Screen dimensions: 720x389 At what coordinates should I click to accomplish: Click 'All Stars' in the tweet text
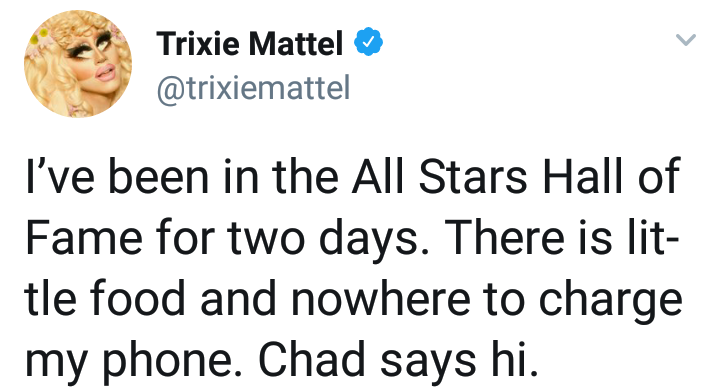coord(439,176)
